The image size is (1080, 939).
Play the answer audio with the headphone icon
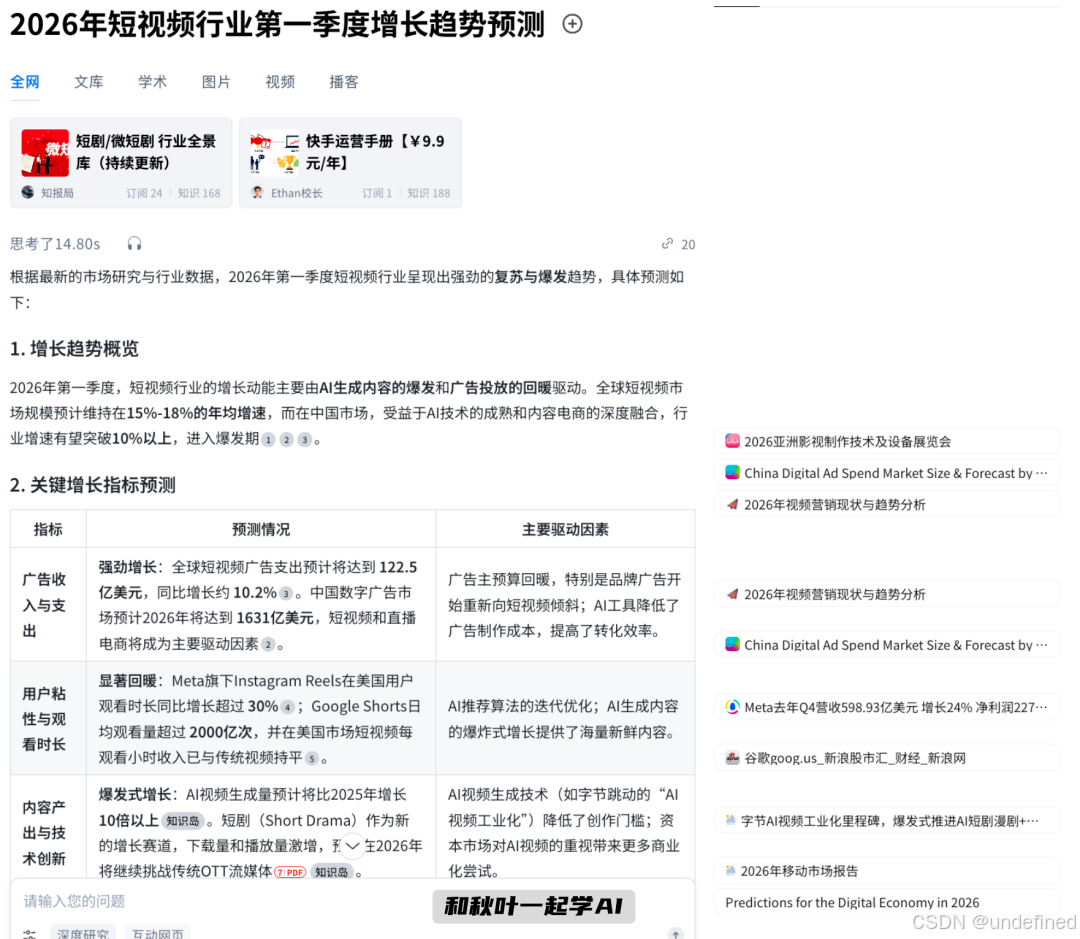point(135,244)
